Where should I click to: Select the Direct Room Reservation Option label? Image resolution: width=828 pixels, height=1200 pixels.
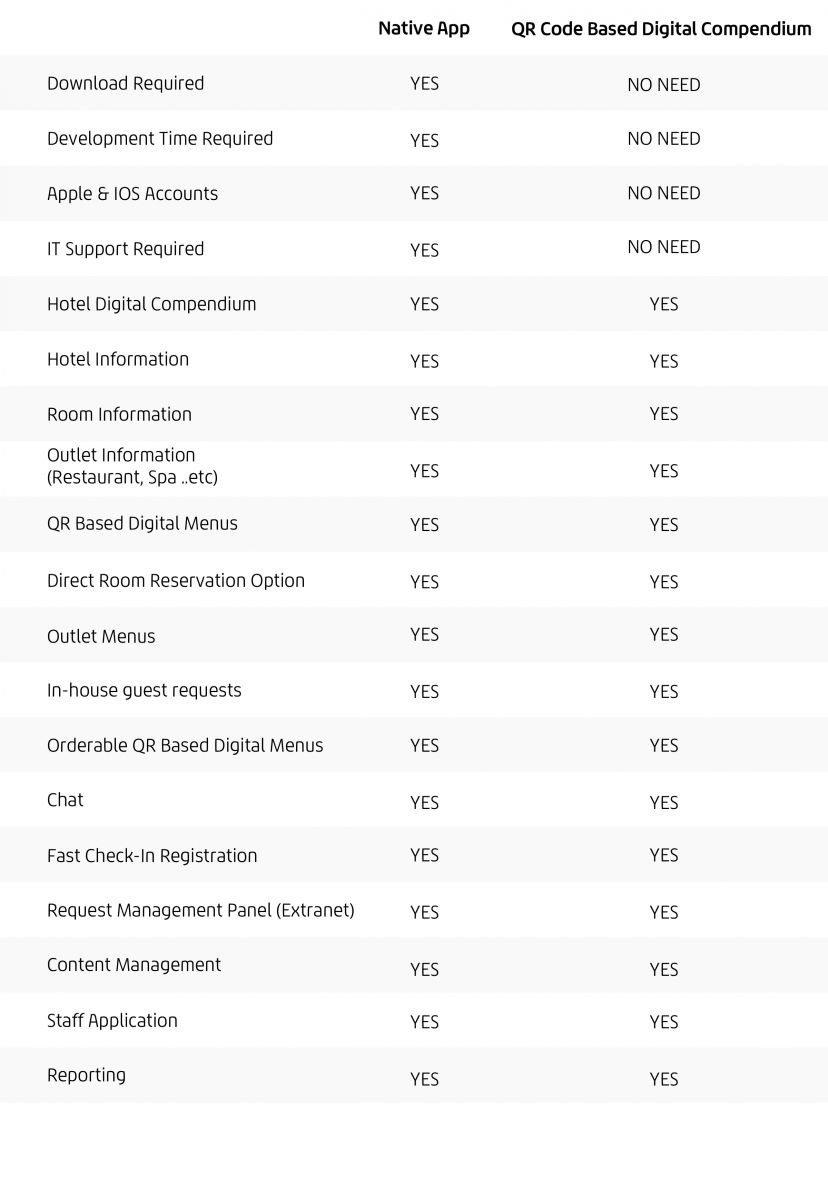coord(176,581)
